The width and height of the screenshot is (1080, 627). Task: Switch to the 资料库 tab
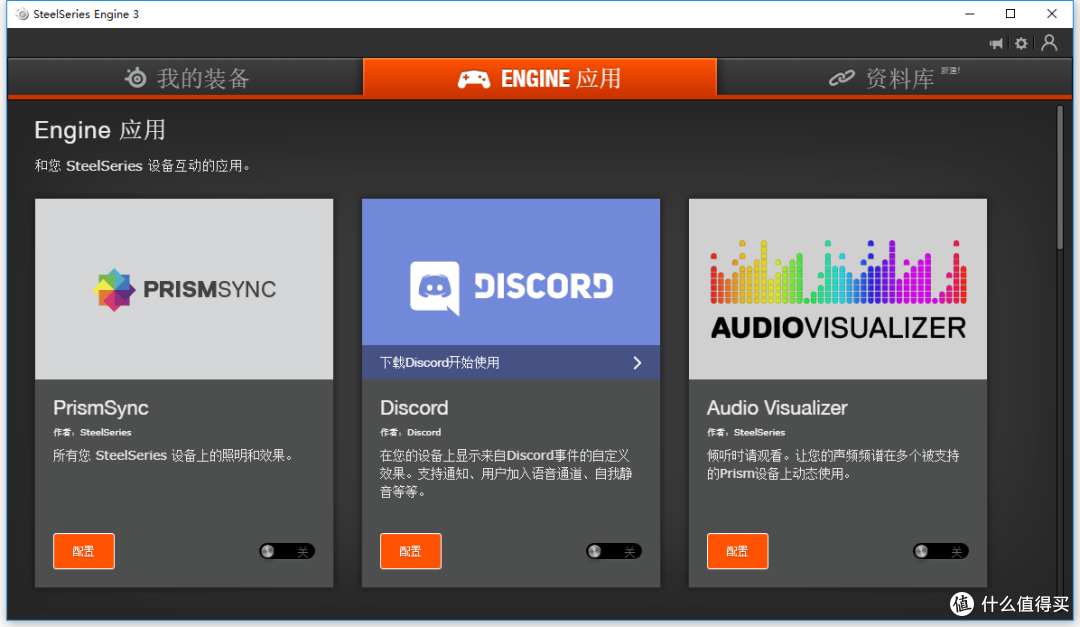[x=894, y=77]
